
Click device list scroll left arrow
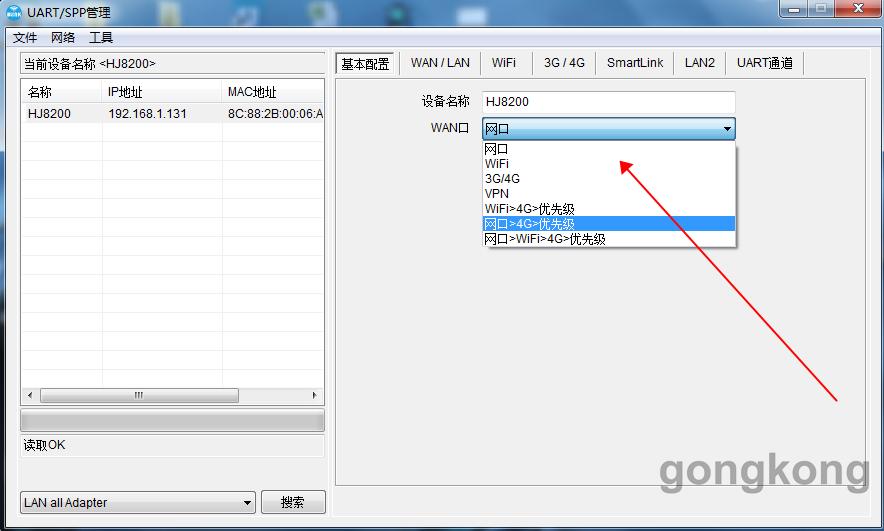coord(30,396)
